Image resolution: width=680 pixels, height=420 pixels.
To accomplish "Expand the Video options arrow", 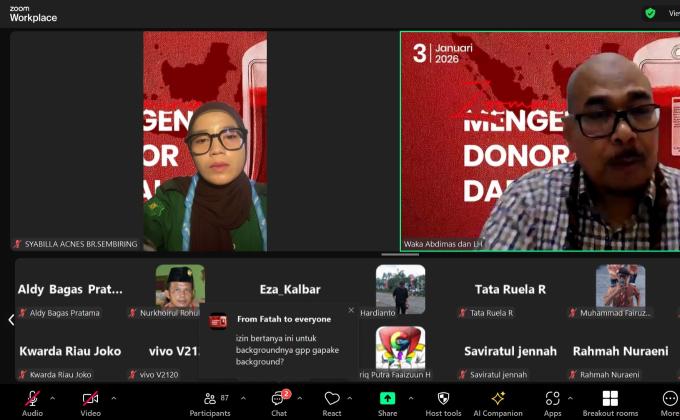I will (113, 397).
